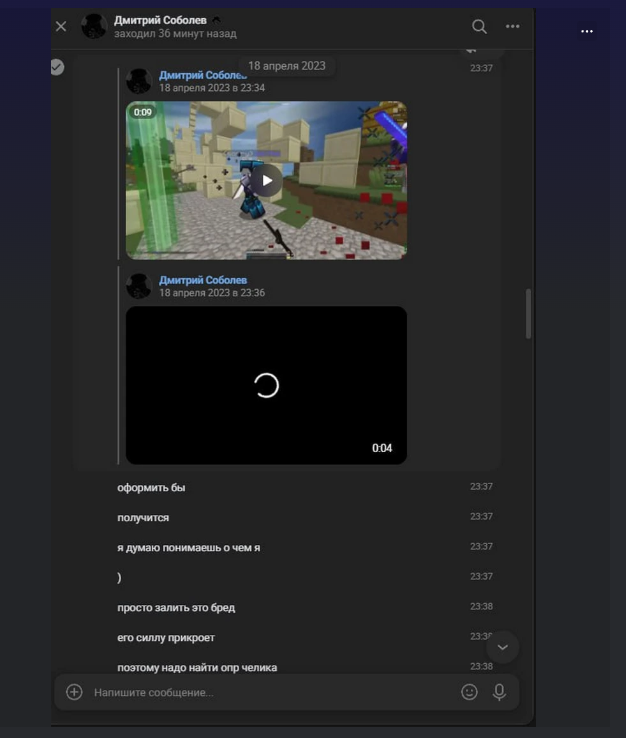Jump to latest messages down-chevron button

503,647
